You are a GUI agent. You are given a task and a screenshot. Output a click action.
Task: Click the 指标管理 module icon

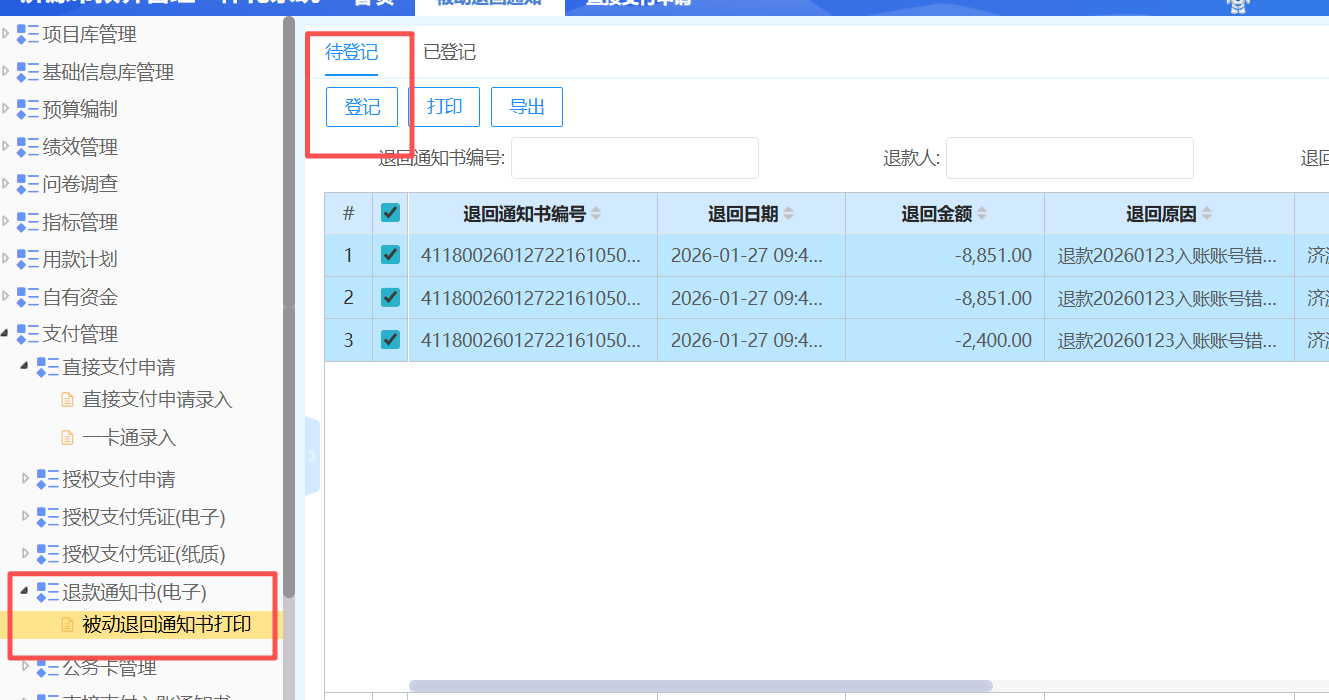28,222
